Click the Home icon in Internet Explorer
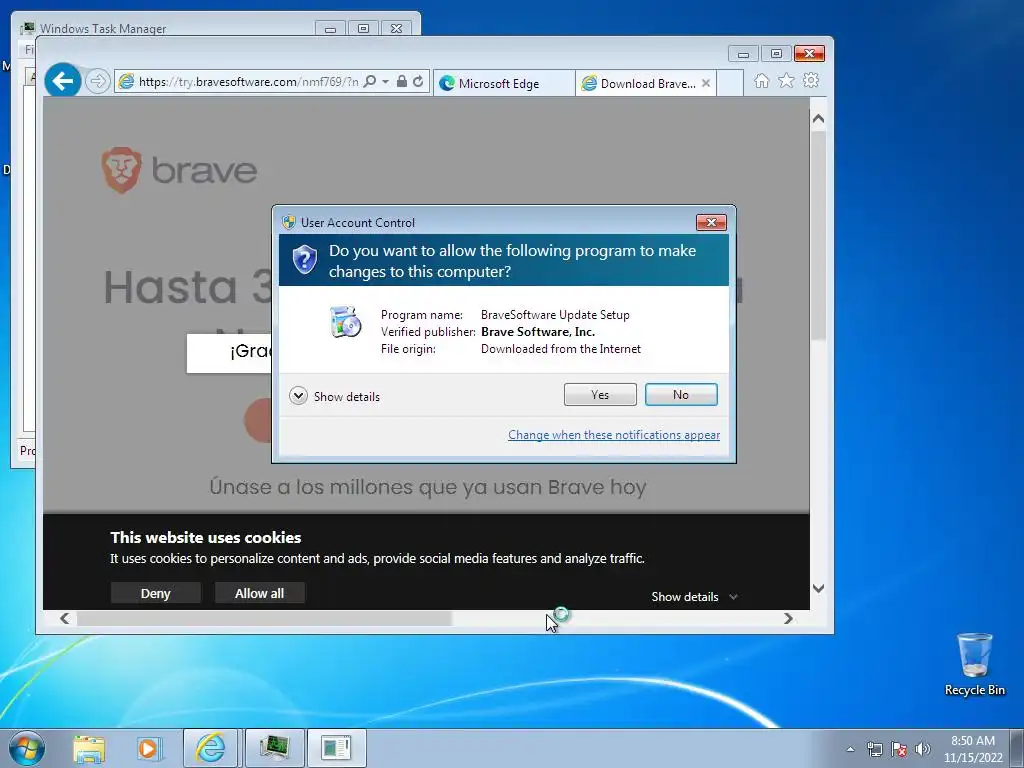 [761, 80]
